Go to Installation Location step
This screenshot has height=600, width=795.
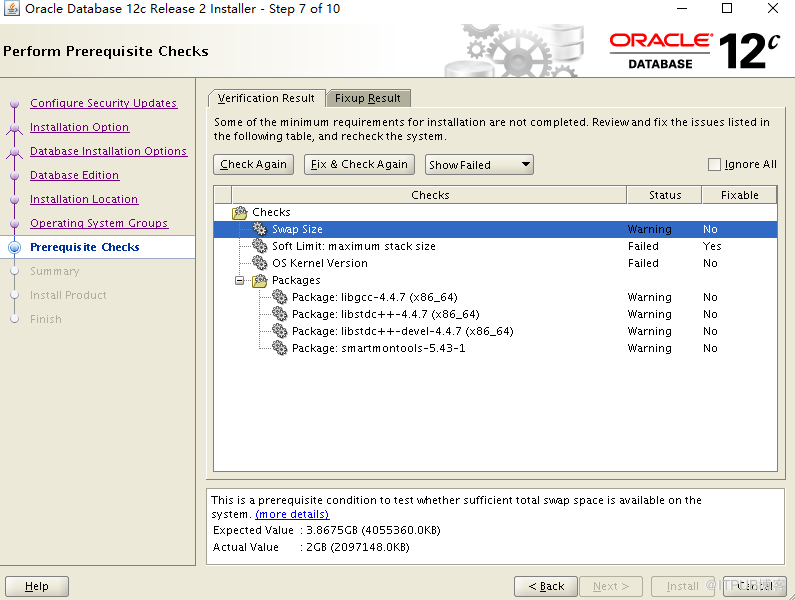coord(84,199)
